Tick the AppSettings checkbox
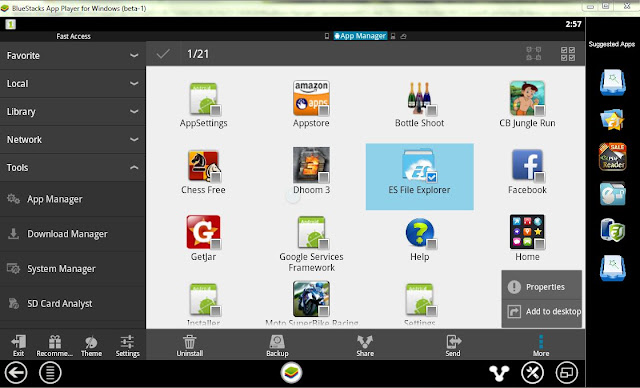Image resolution: width=640 pixels, height=388 pixels. pos(216,110)
